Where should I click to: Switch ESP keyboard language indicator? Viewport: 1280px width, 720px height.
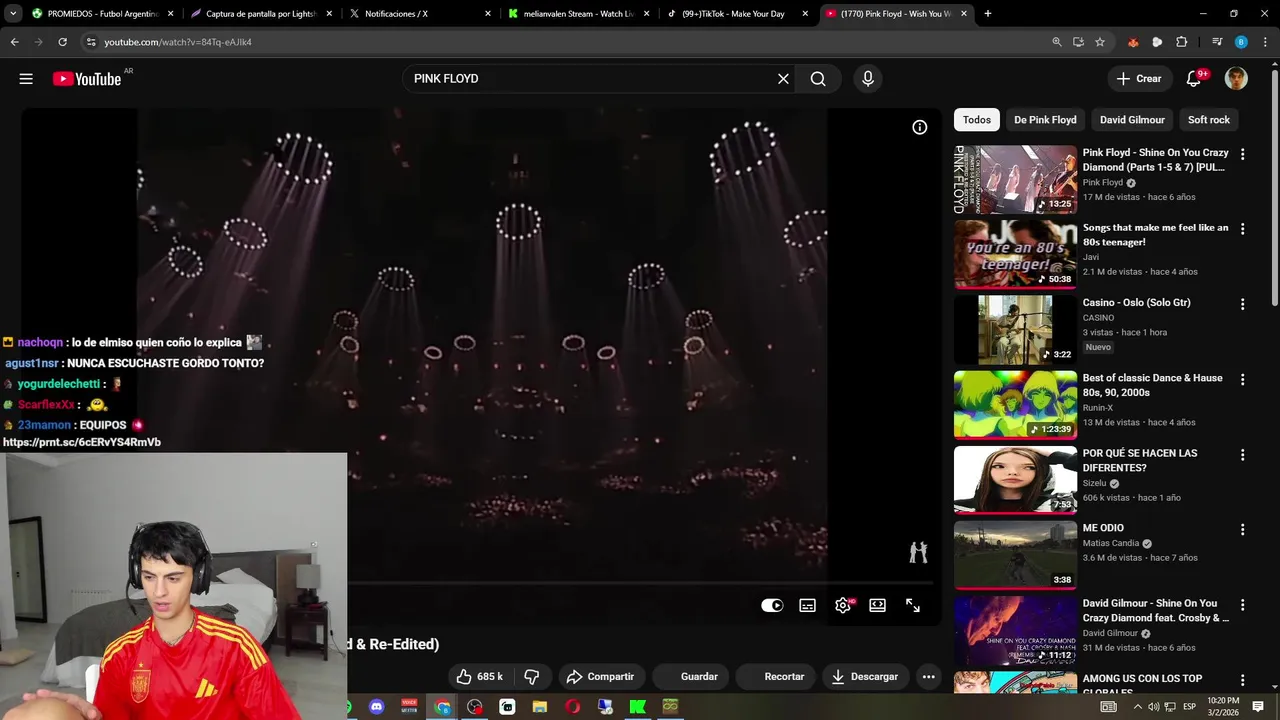click(x=1192, y=707)
